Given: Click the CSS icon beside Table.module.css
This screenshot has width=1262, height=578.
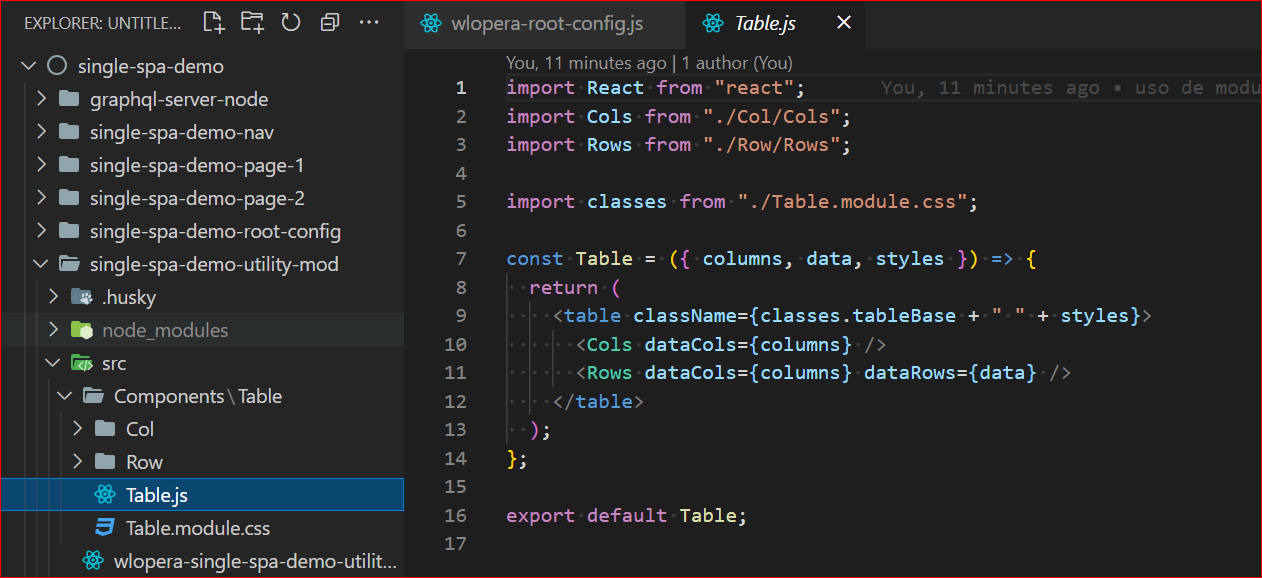Looking at the screenshot, I should [107, 527].
